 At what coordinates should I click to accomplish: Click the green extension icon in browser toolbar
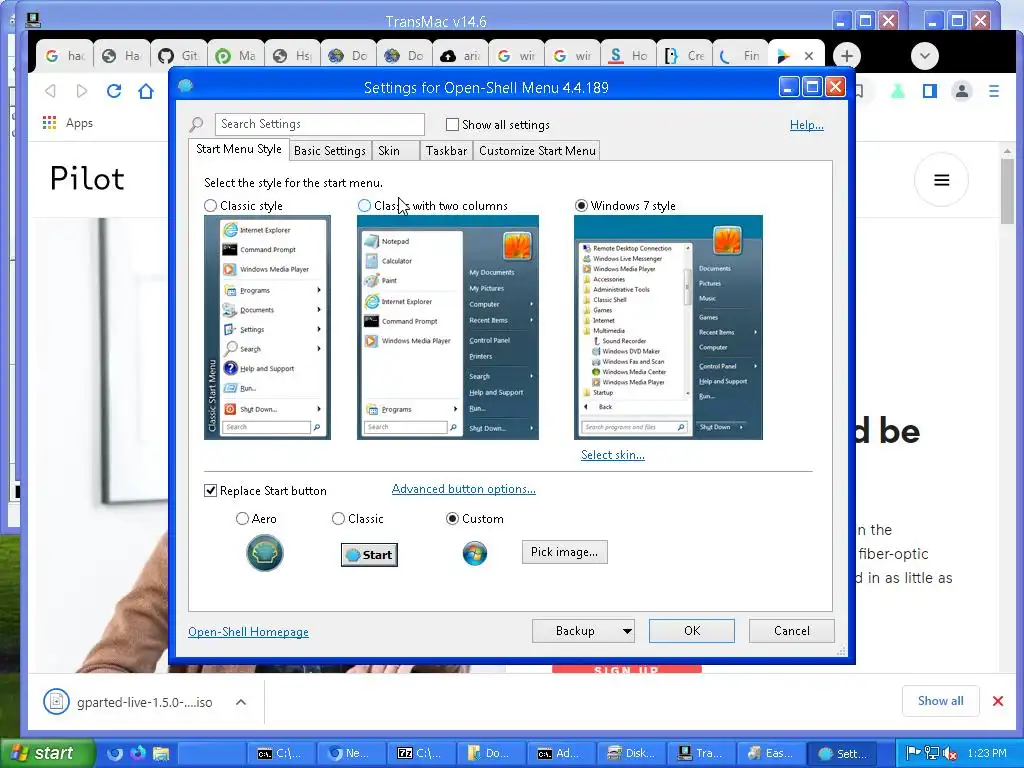point(898,91)
